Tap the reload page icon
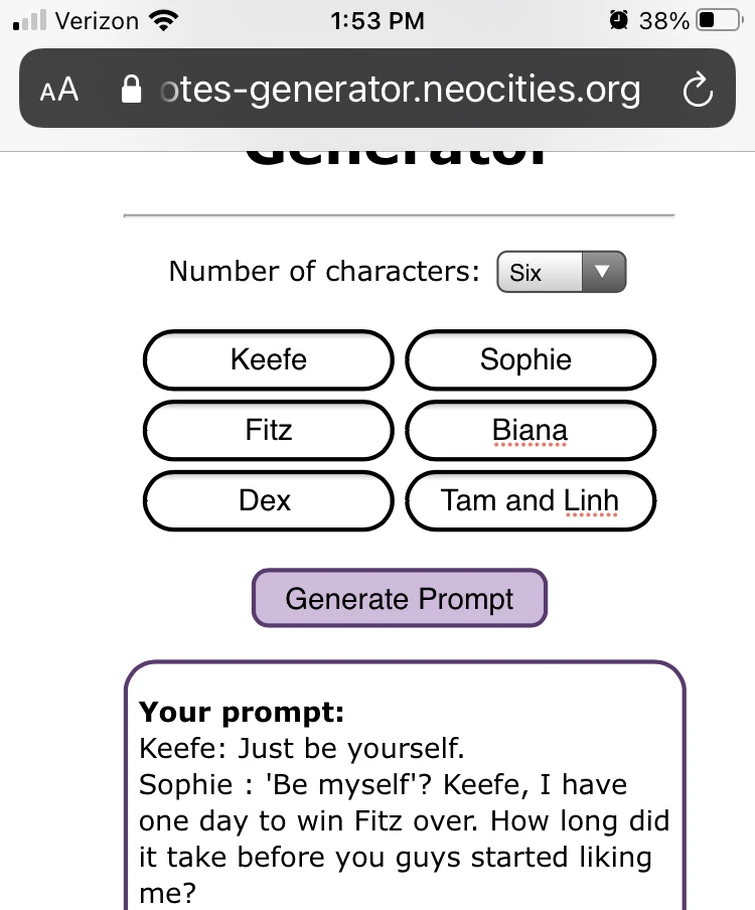This screenshot has width=755, height=910. pos(697,90)
